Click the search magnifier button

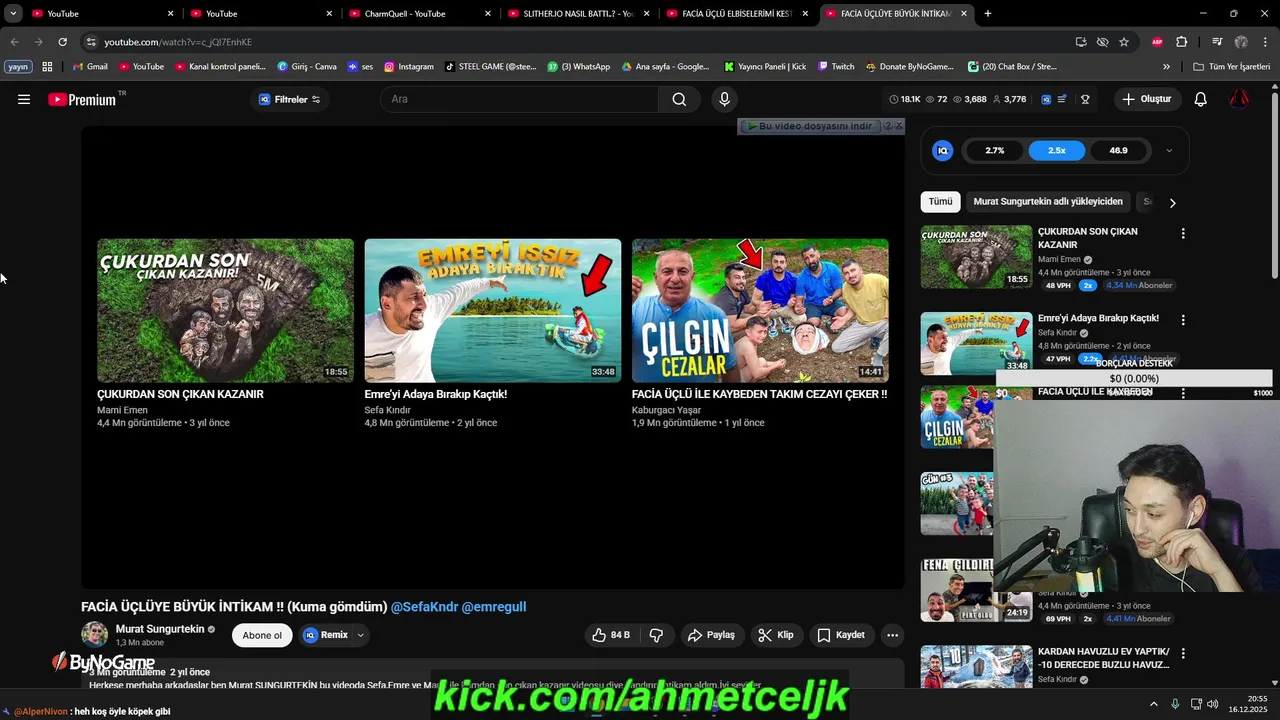pos(679,99)
